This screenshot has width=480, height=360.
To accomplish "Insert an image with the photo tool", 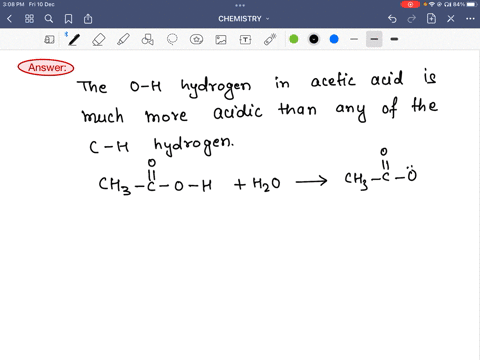I will [x=221, y=40].
